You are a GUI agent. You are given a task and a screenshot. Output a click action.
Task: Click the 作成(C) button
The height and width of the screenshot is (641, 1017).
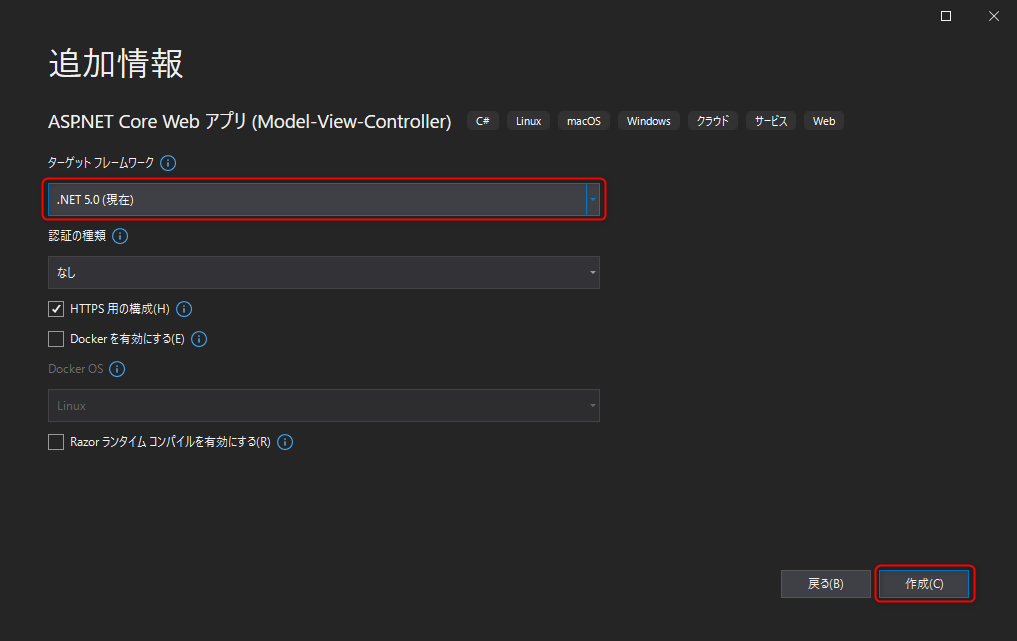[924, 584]
